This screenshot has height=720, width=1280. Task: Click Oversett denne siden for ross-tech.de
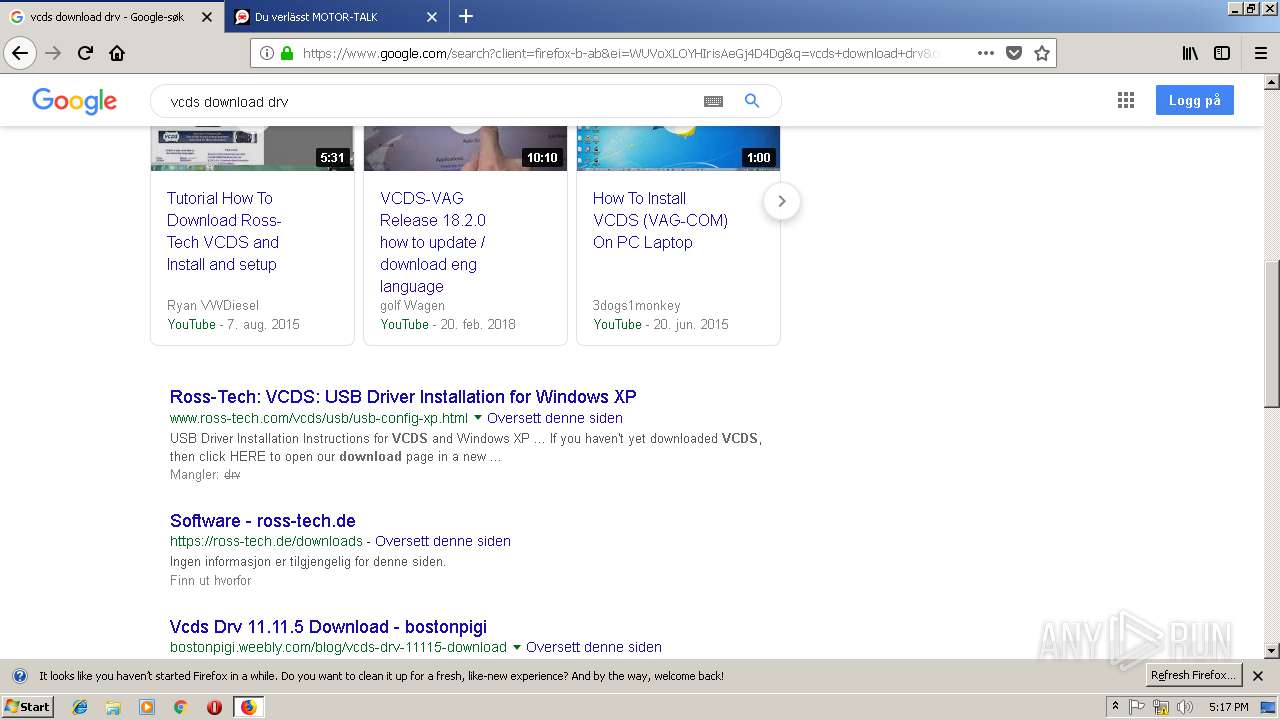pos(443,541)
